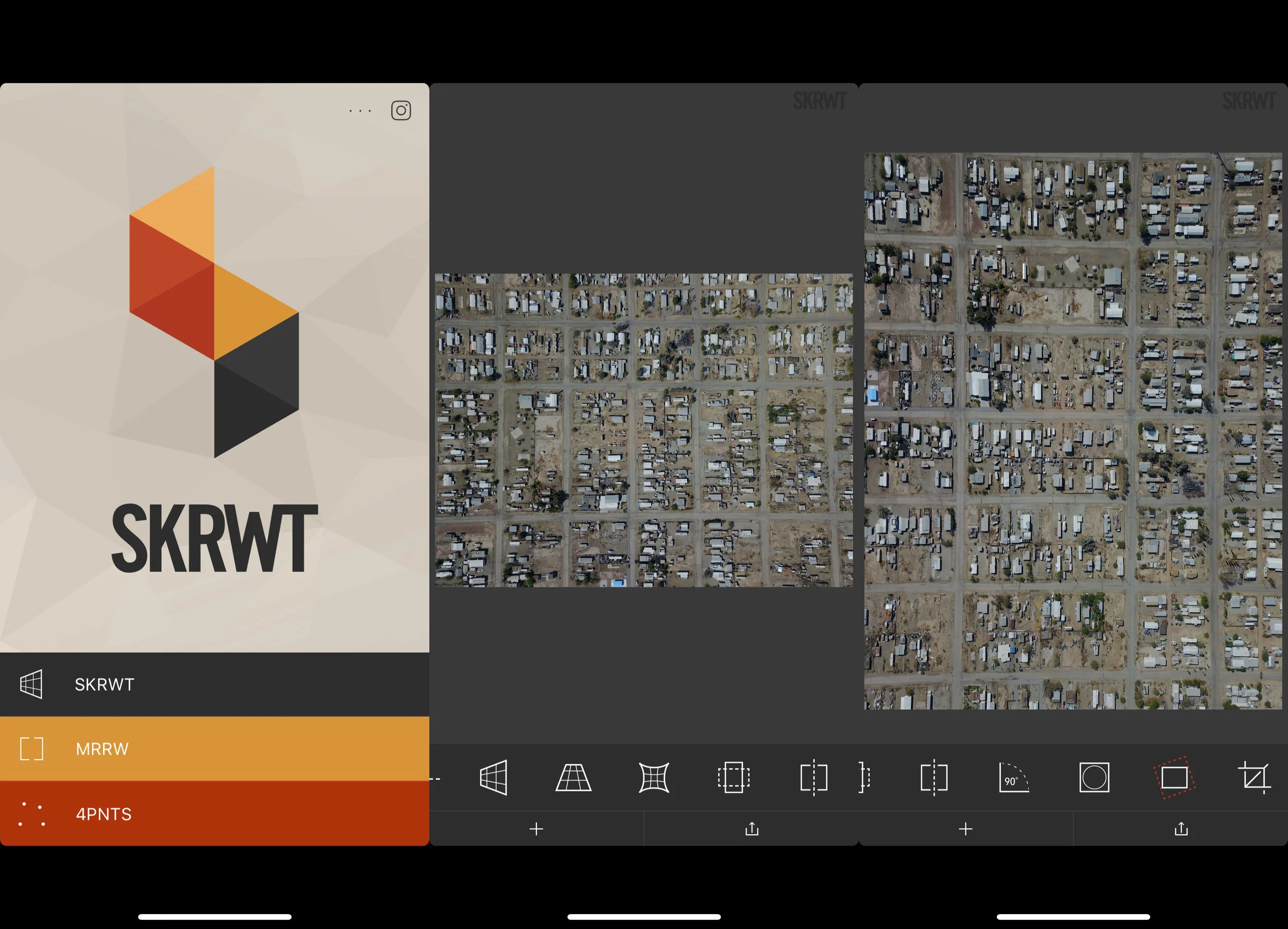Viewport: 1288px width, 929px height.
Task: Select mirror flip tool in right screen
Action: click(934, 778)
